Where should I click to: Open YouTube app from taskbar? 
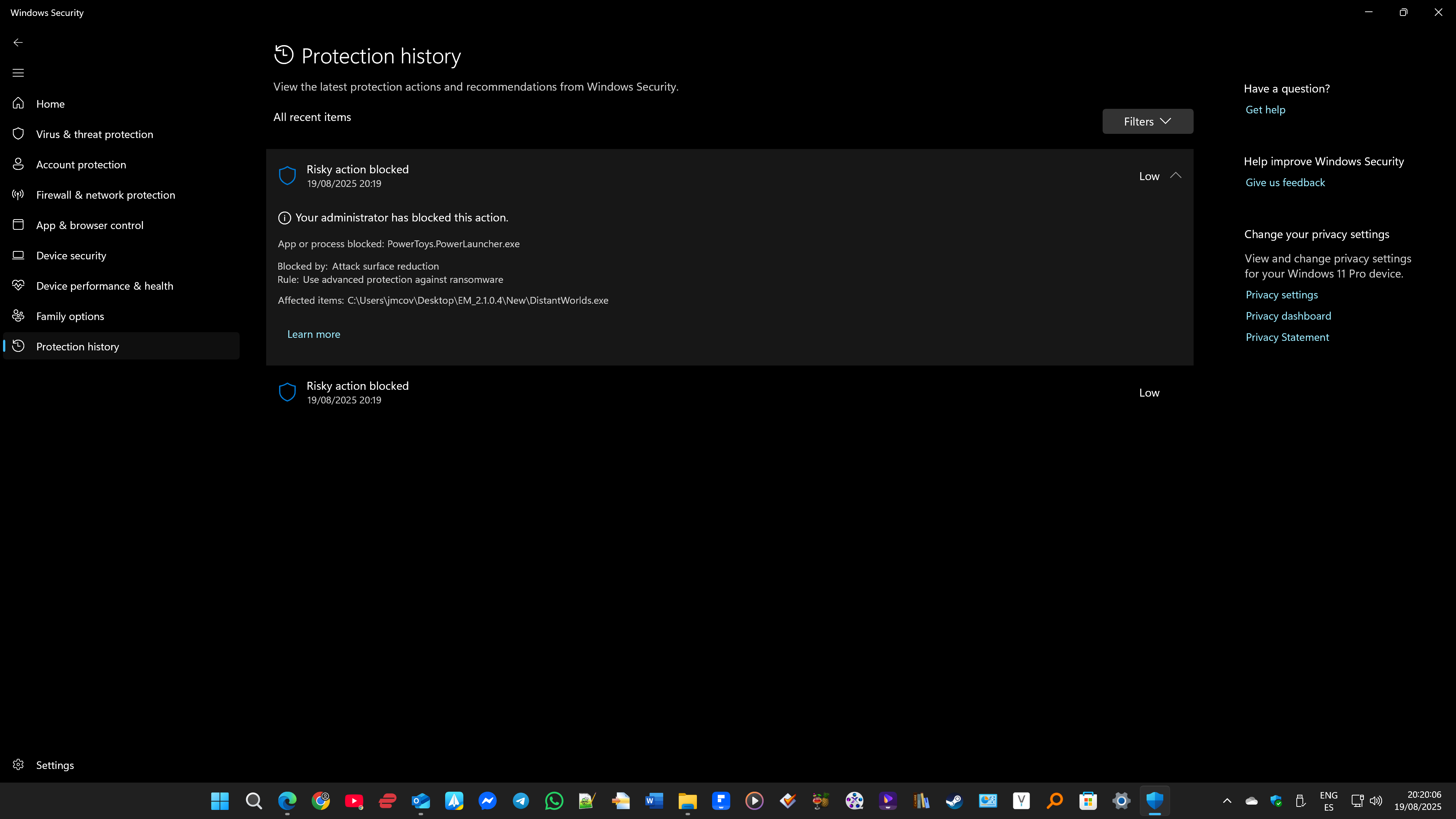coord(354,801)
